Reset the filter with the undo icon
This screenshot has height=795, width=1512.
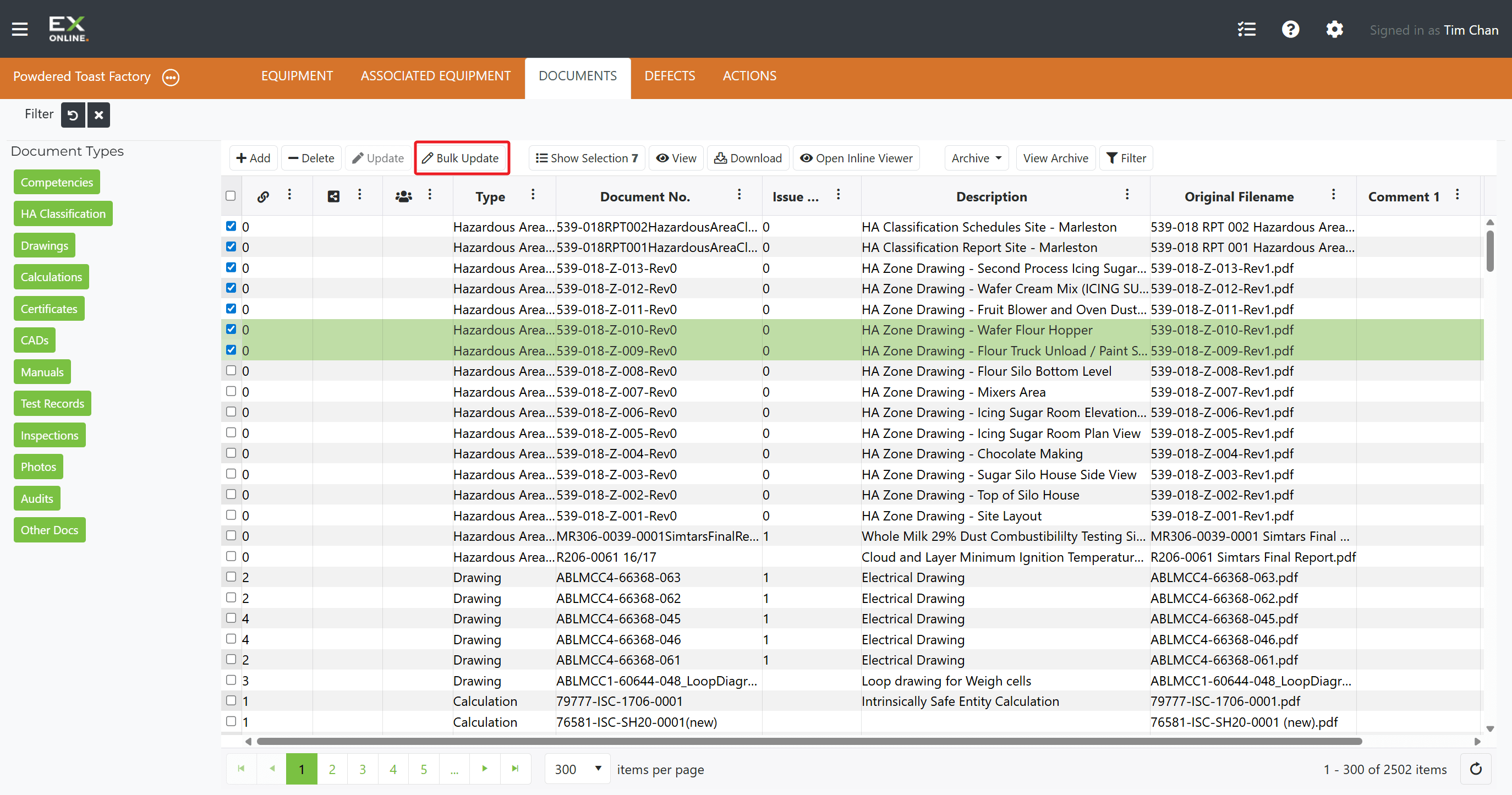73,115
